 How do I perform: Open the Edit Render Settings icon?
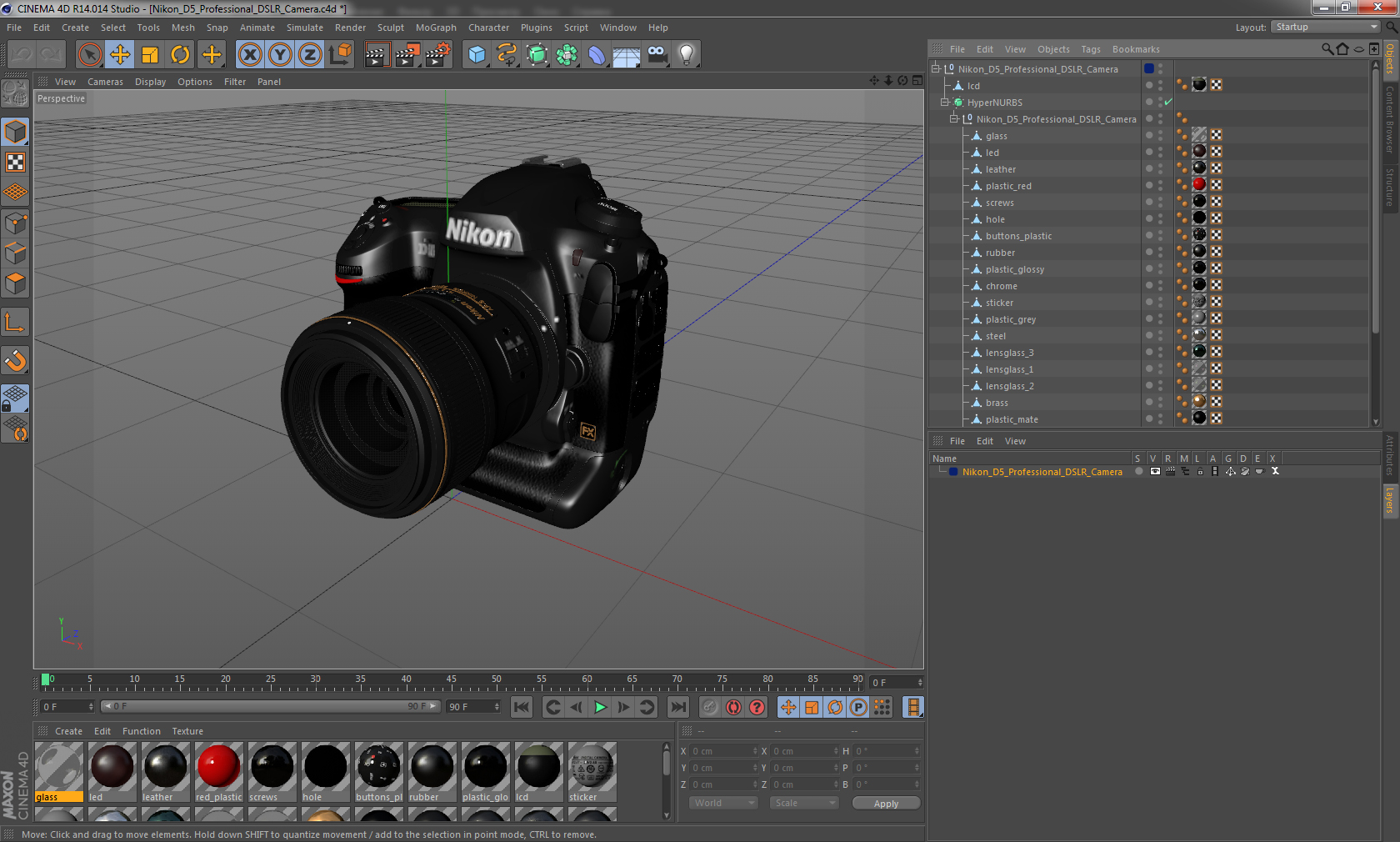click(x=437, y=55)
